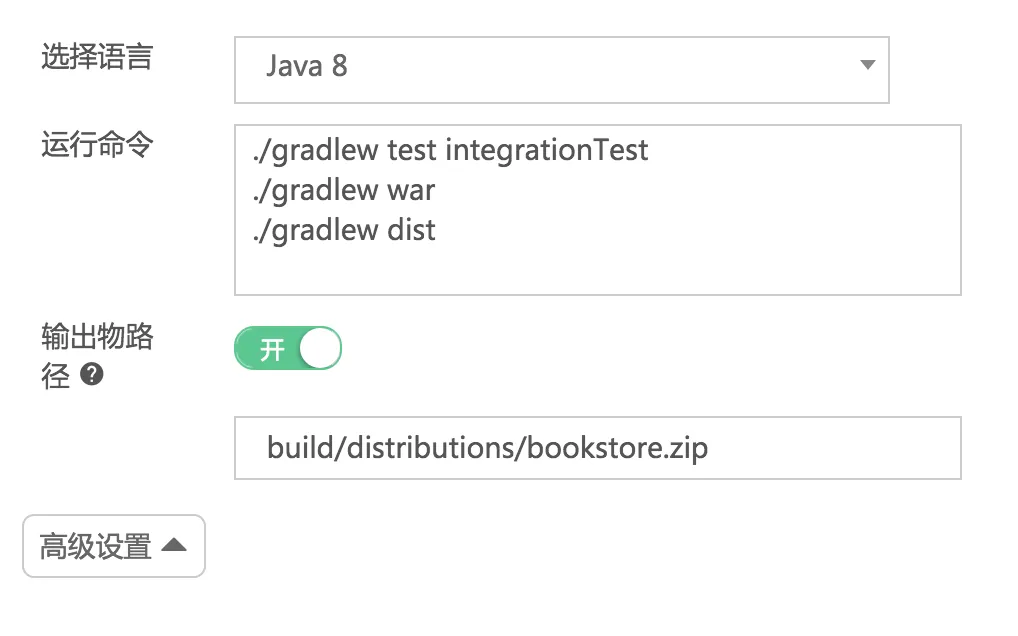This screenshot has width=1018, height=636.
Task: Click the 开 text on the switch
Action: 271,351
